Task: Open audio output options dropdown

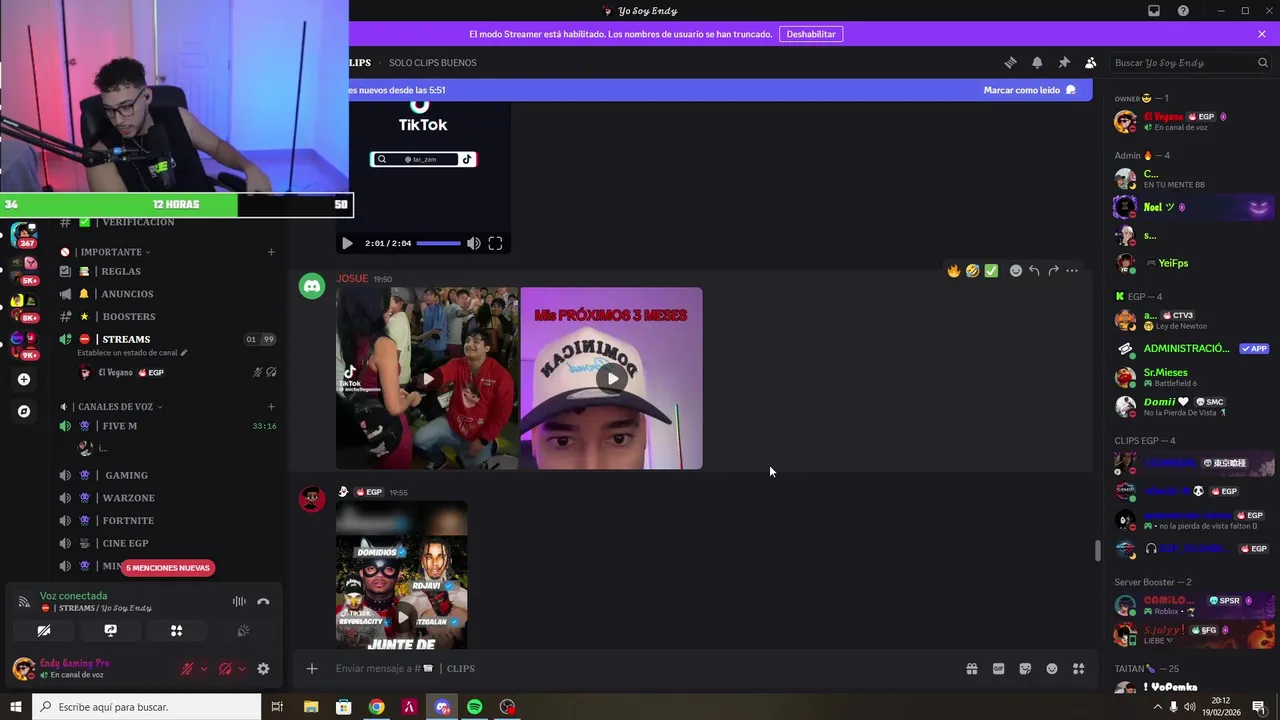Action: [x=242, y=669]
